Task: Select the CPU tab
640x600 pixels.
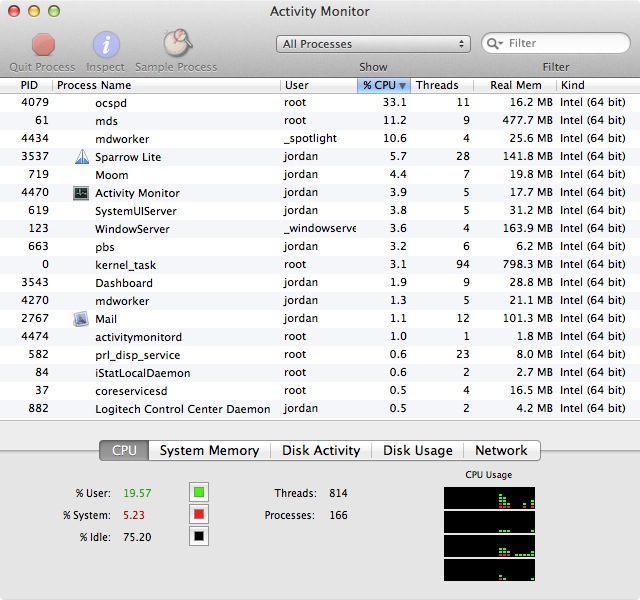Action: click(x=124, y=450)
